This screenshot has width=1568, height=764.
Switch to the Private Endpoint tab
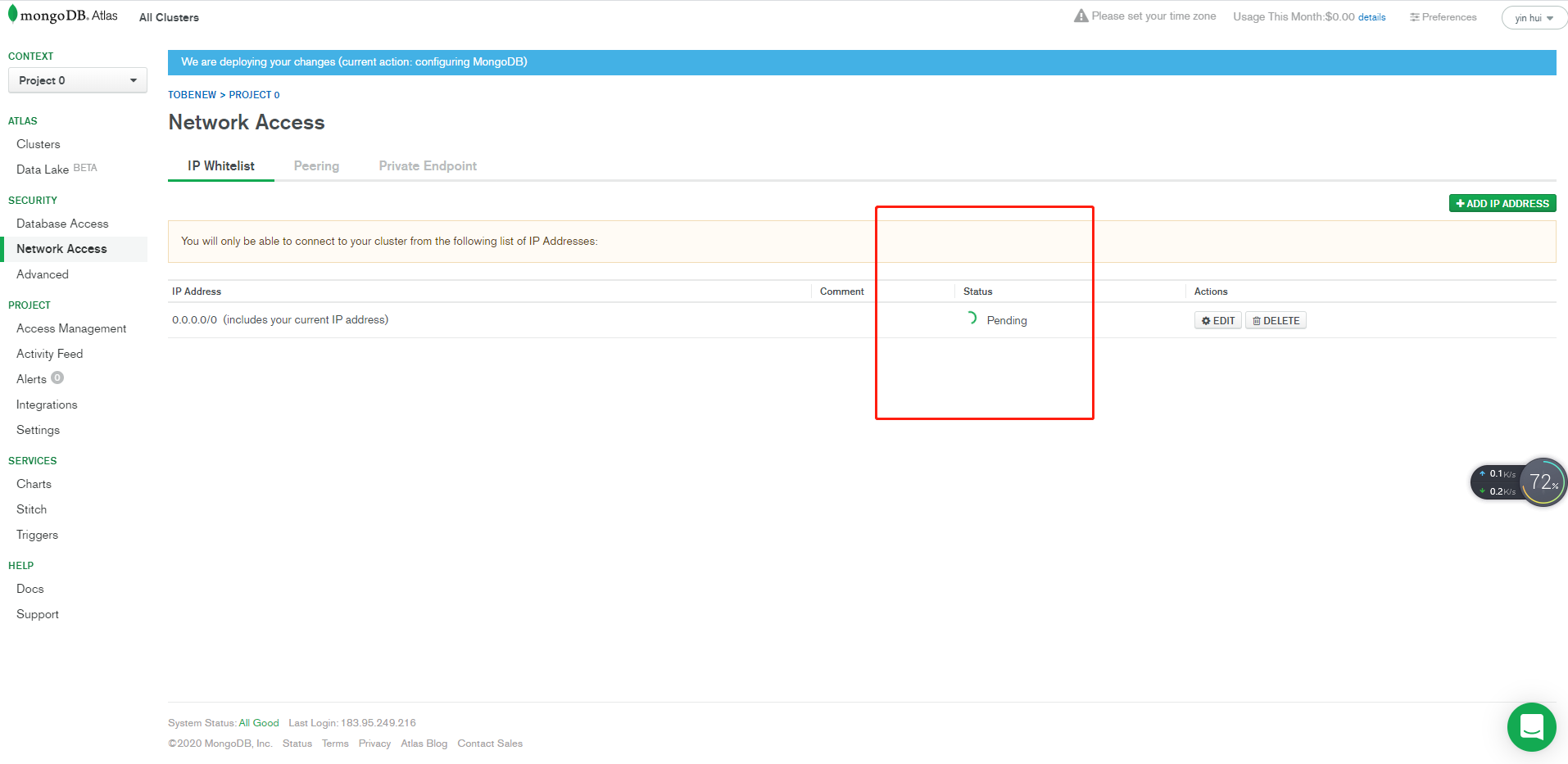tap(428, 166)
